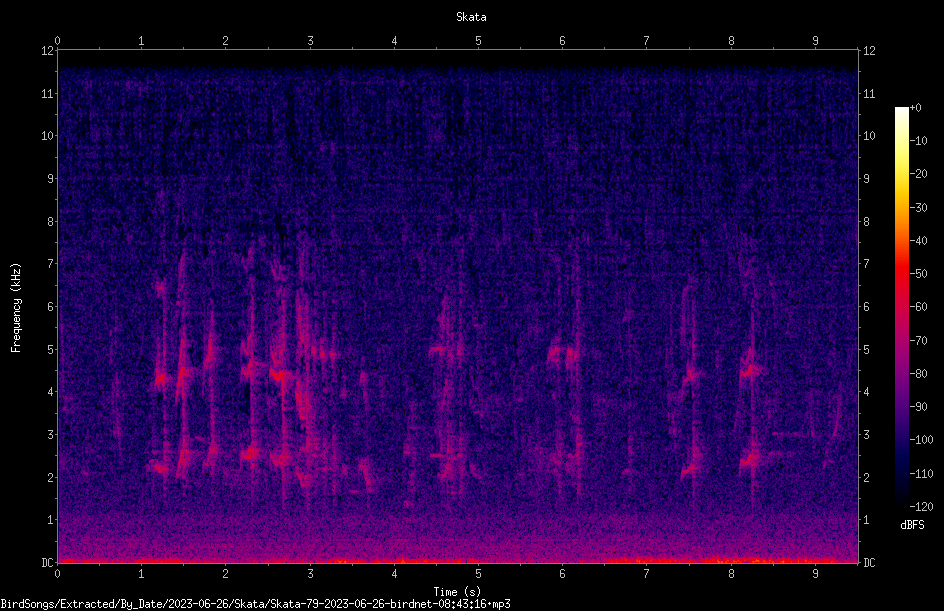Click the "+0" value on the colorbar
Image resolution: width=944 pixels, height=611 pixels.
coord(915,108)
